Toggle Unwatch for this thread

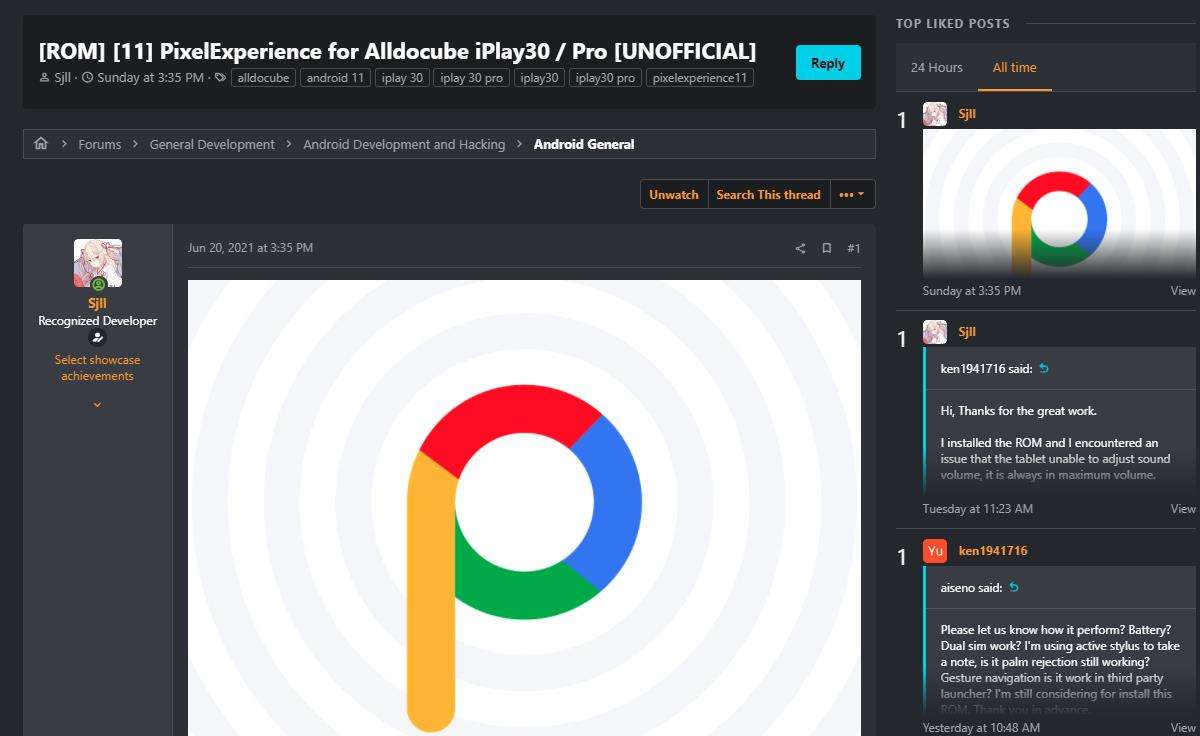[x=674, y=195]
